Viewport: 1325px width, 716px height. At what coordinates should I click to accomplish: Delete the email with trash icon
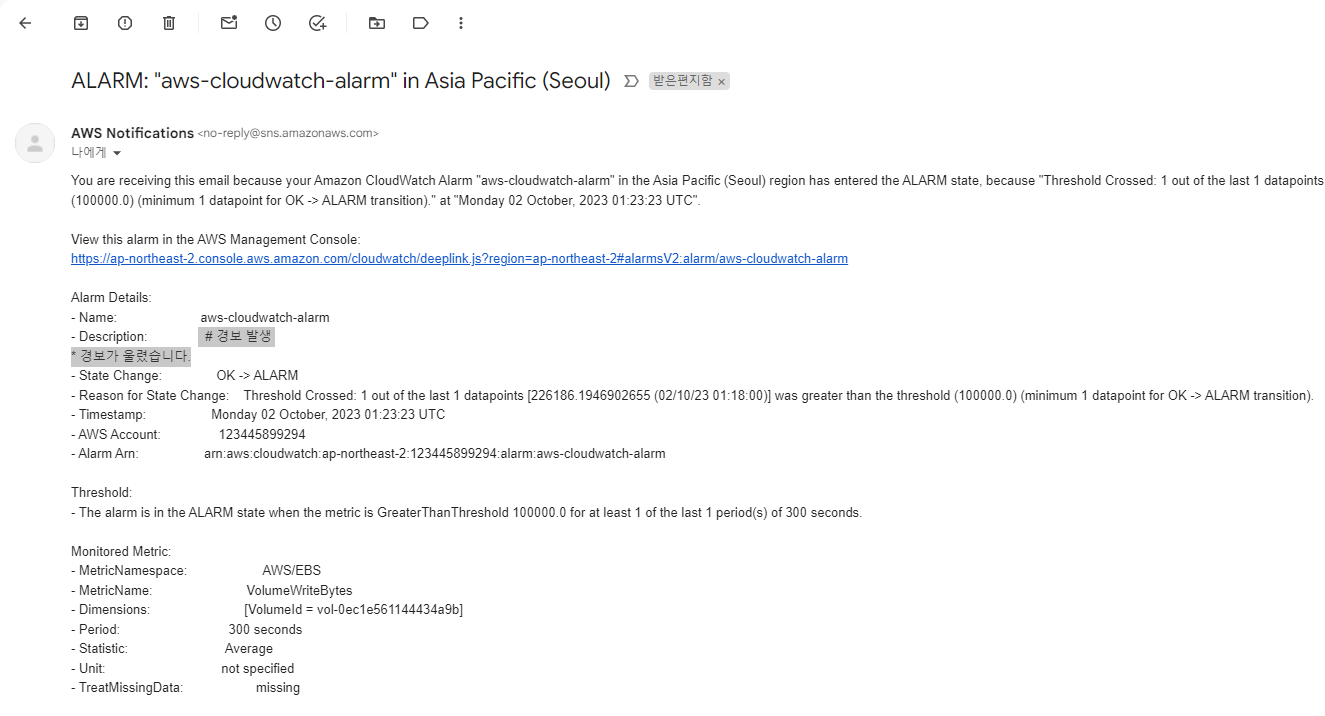point(169,23)
